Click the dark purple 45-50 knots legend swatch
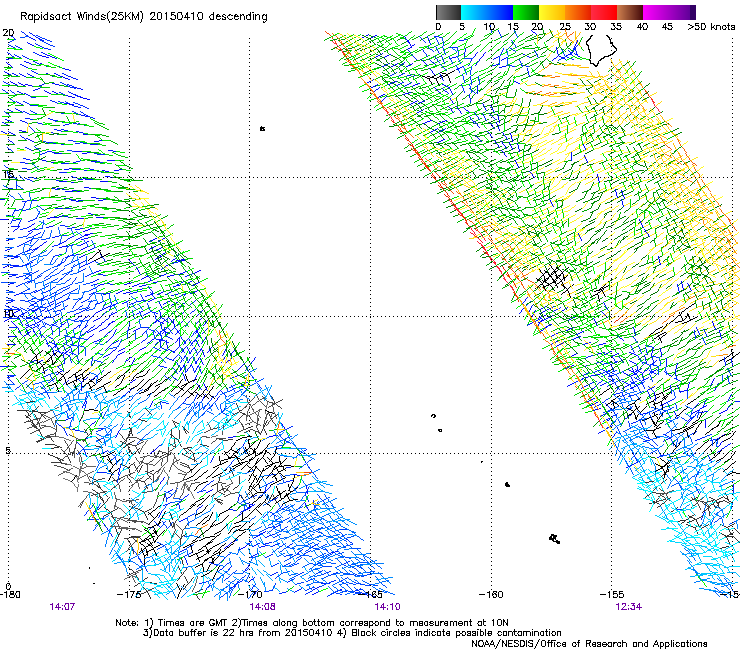This screenshot has width=740, height=650. click(x=682, y=12)
